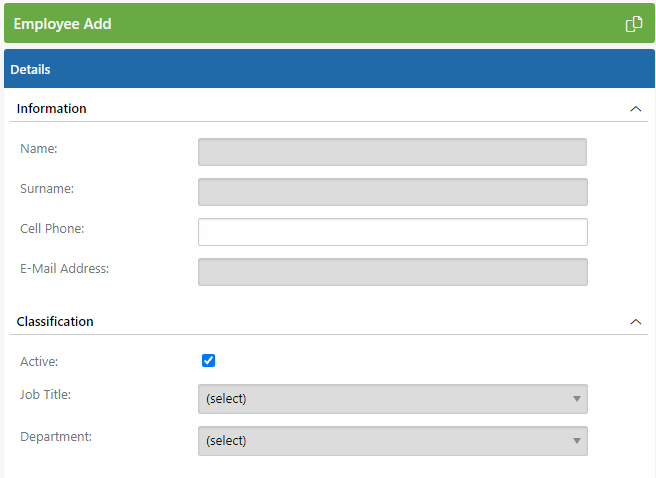The image size is (656, 478).
Task: Collapse the Classification section chevron
Action: click(636, 322)
